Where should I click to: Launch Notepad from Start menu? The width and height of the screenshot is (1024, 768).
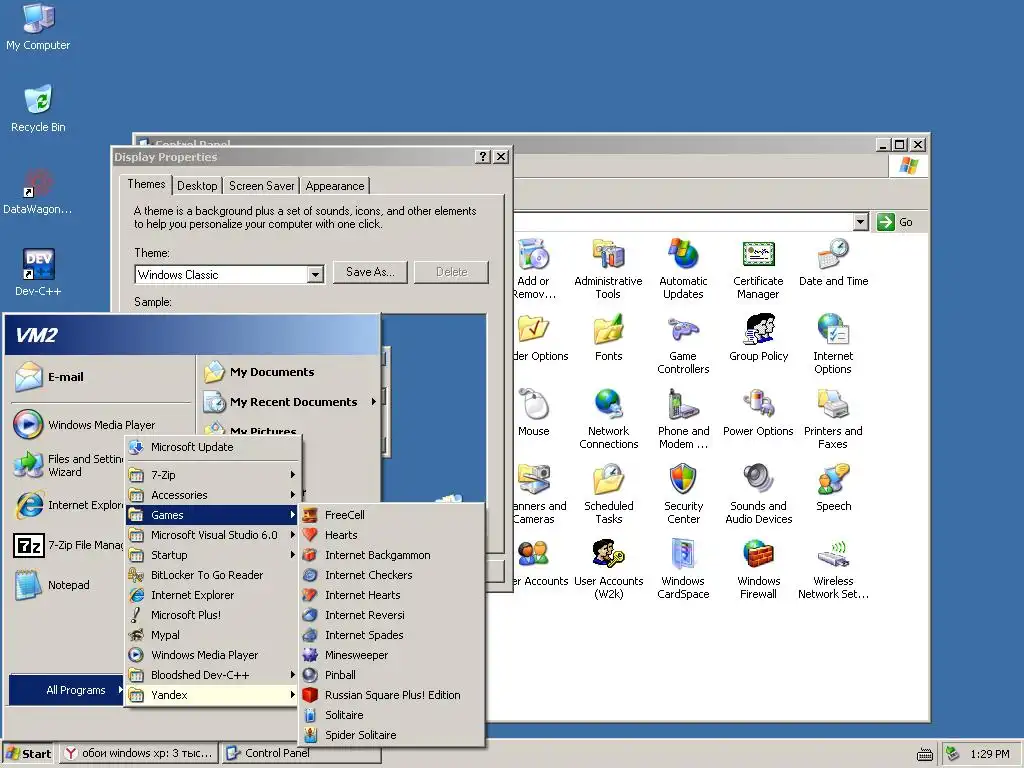(x=68, y=585)
